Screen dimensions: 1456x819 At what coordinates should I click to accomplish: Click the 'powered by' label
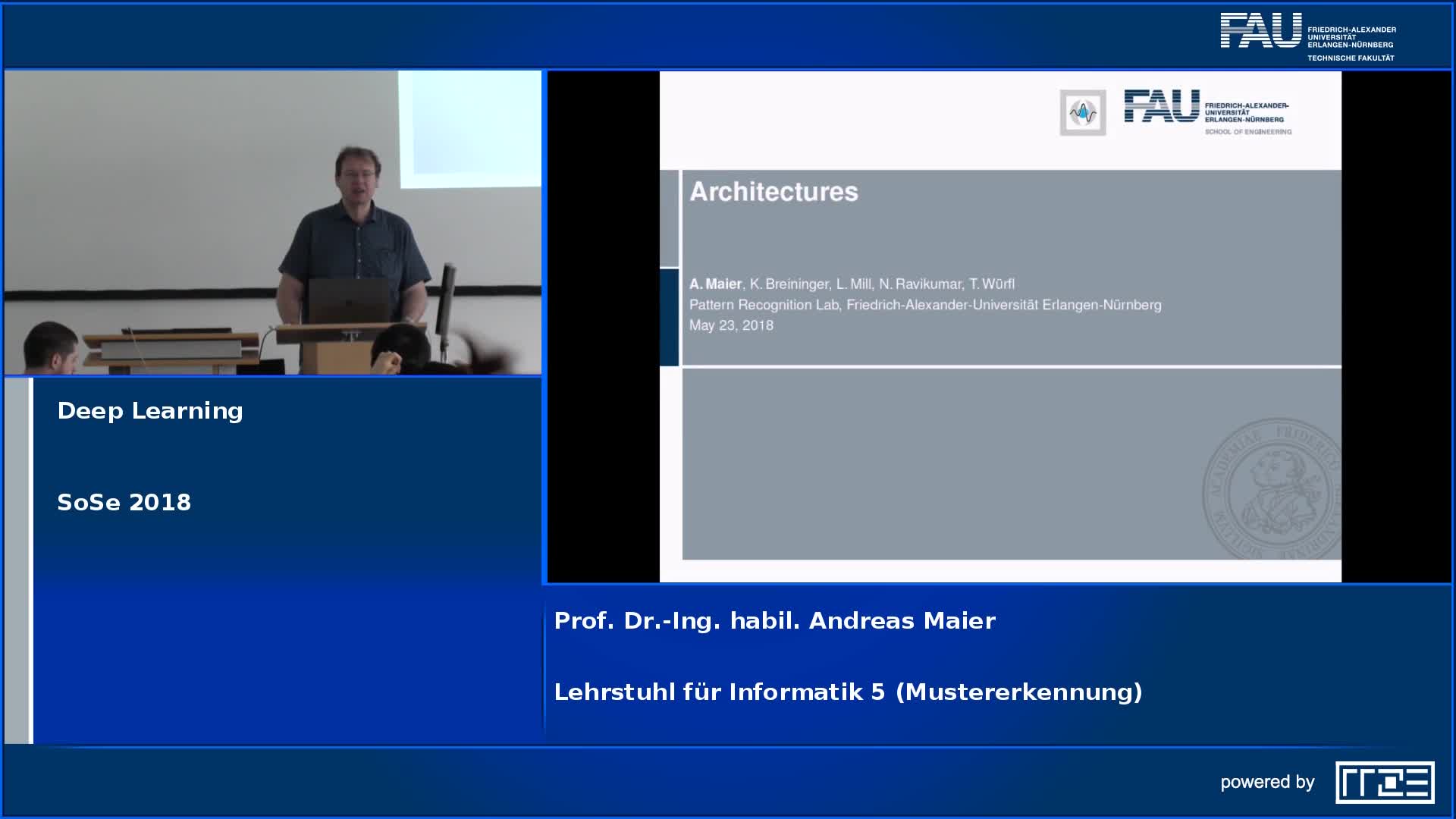[x=1267, y=782]
